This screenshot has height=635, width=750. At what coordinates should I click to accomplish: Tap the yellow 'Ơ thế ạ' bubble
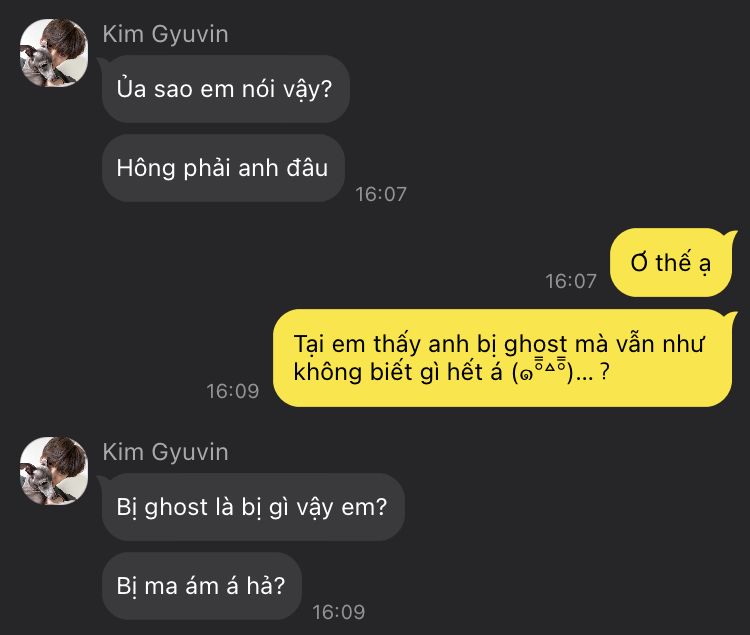click(x=671, y=263)
